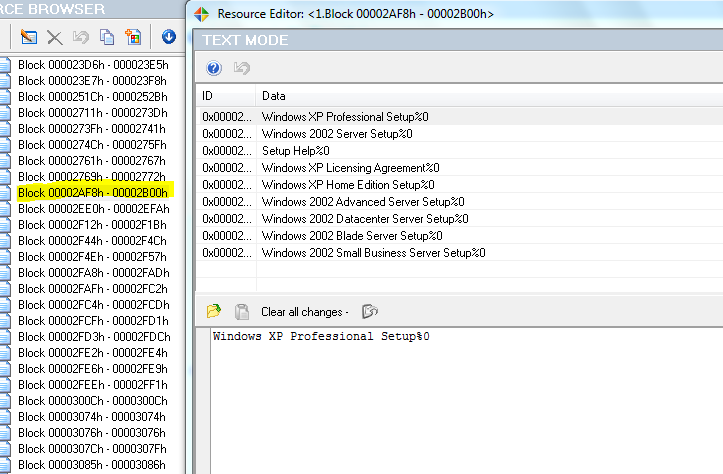Select Block 00002761h - 00002767h
723x474 pixels.
pos(92,161)
